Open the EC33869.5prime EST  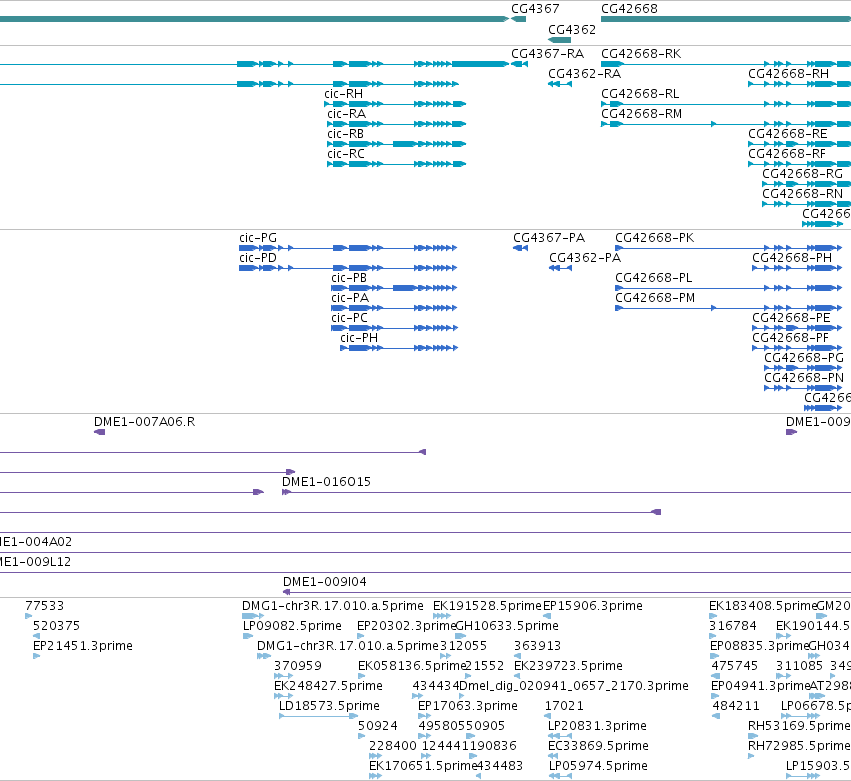598,747
